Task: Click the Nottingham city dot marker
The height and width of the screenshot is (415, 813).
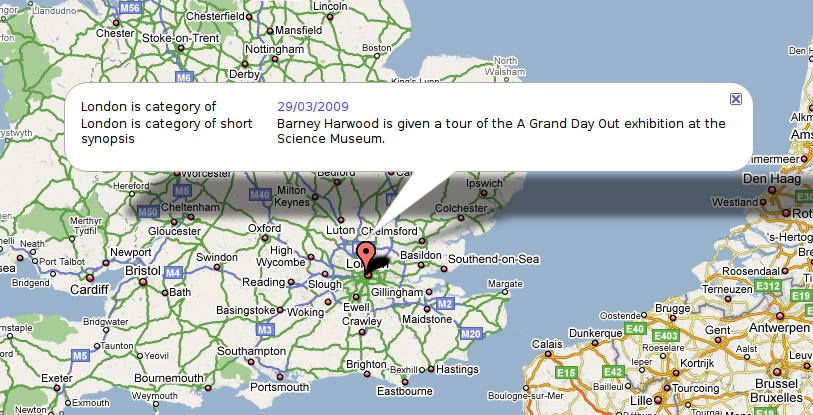Action: [275, 59]
